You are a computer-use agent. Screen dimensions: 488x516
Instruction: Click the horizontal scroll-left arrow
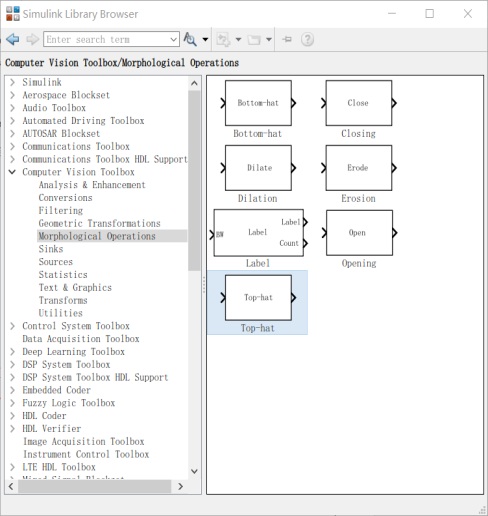11,487
